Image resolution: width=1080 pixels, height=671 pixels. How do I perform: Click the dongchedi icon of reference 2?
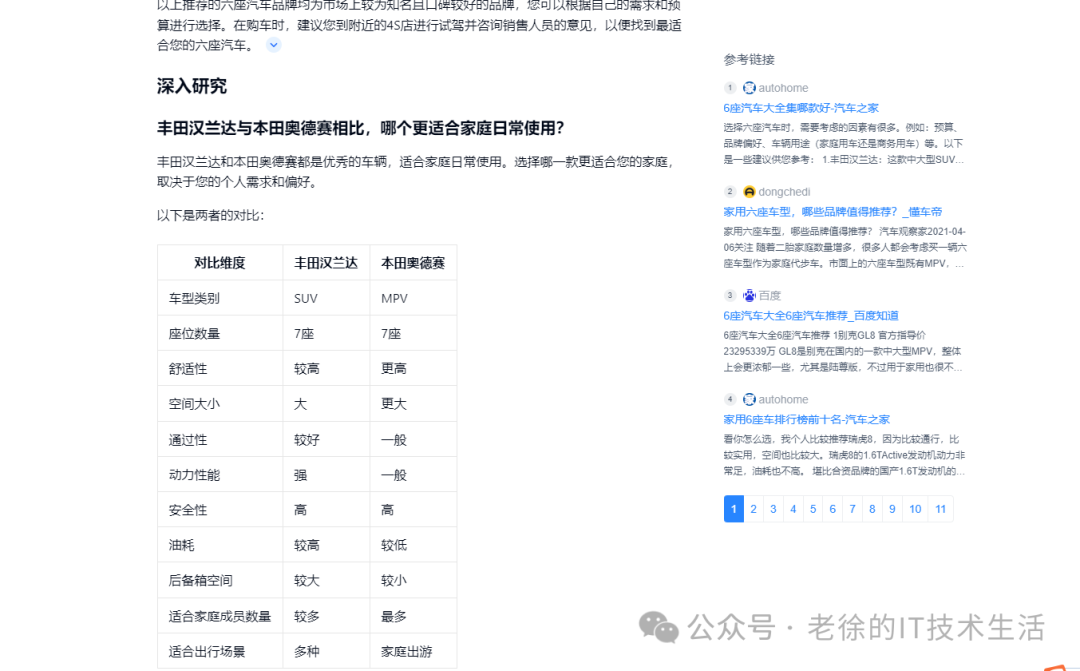click(x=749, y=192)
